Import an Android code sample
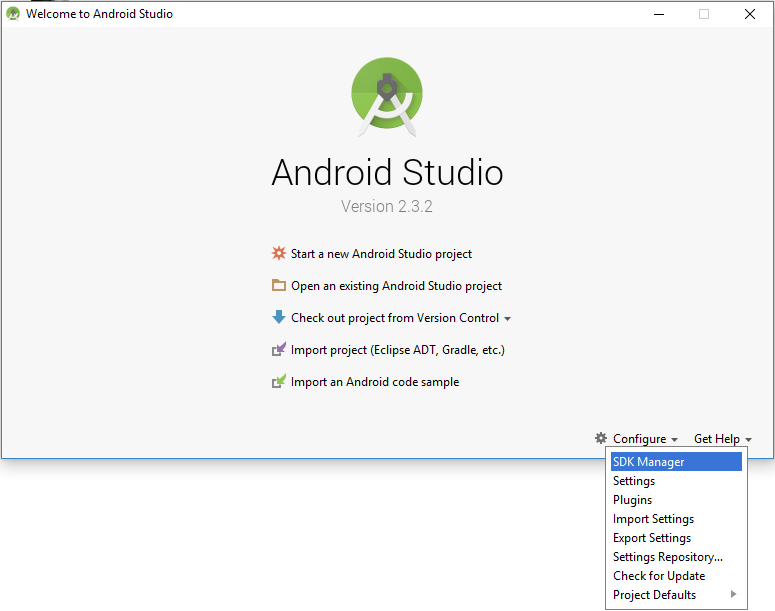Image resolution: width=775 pixels, height=611 pixels. [375, 382]
